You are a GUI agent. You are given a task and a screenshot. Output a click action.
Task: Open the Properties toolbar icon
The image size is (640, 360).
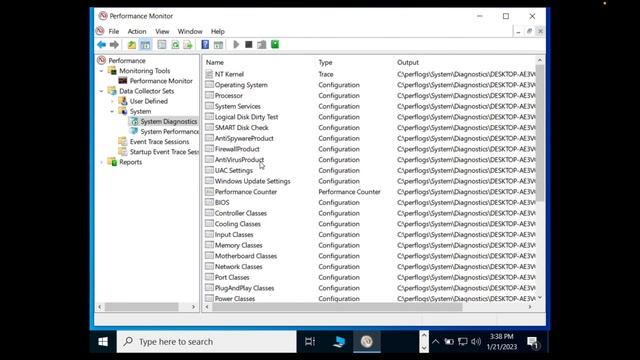[162, 44]
